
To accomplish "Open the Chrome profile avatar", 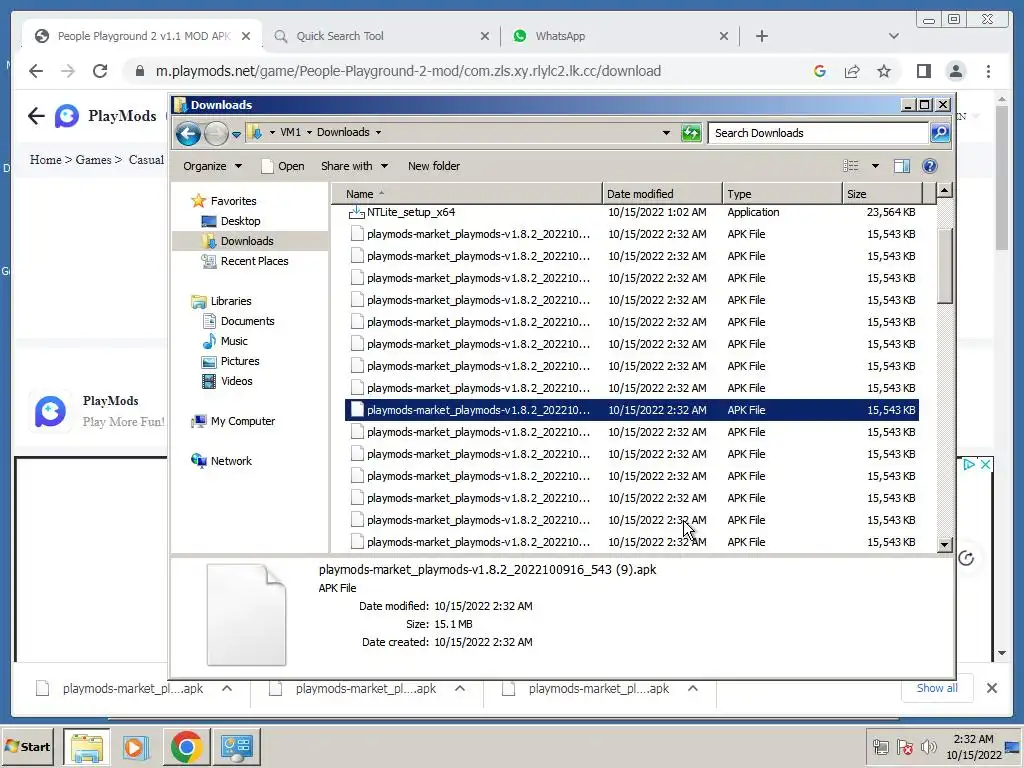I will click(x=955, y=71).
